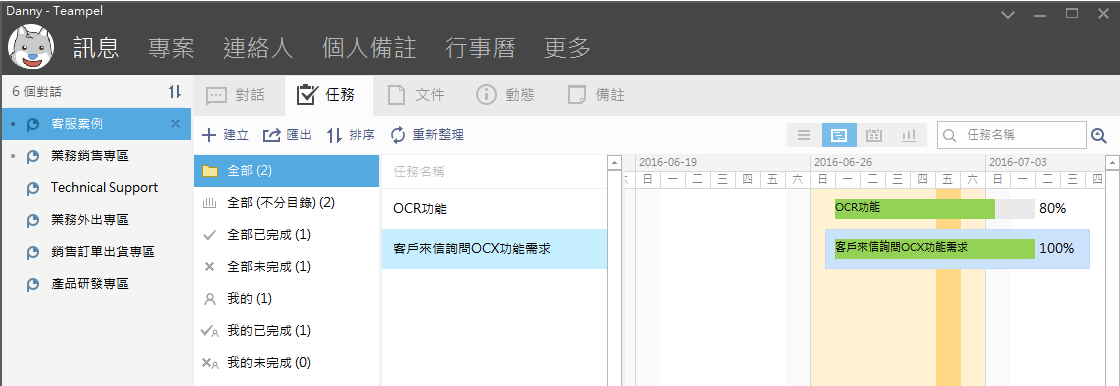Filter by 我的已完成 (1)
1120x386 pixels.
pos(286,331)
